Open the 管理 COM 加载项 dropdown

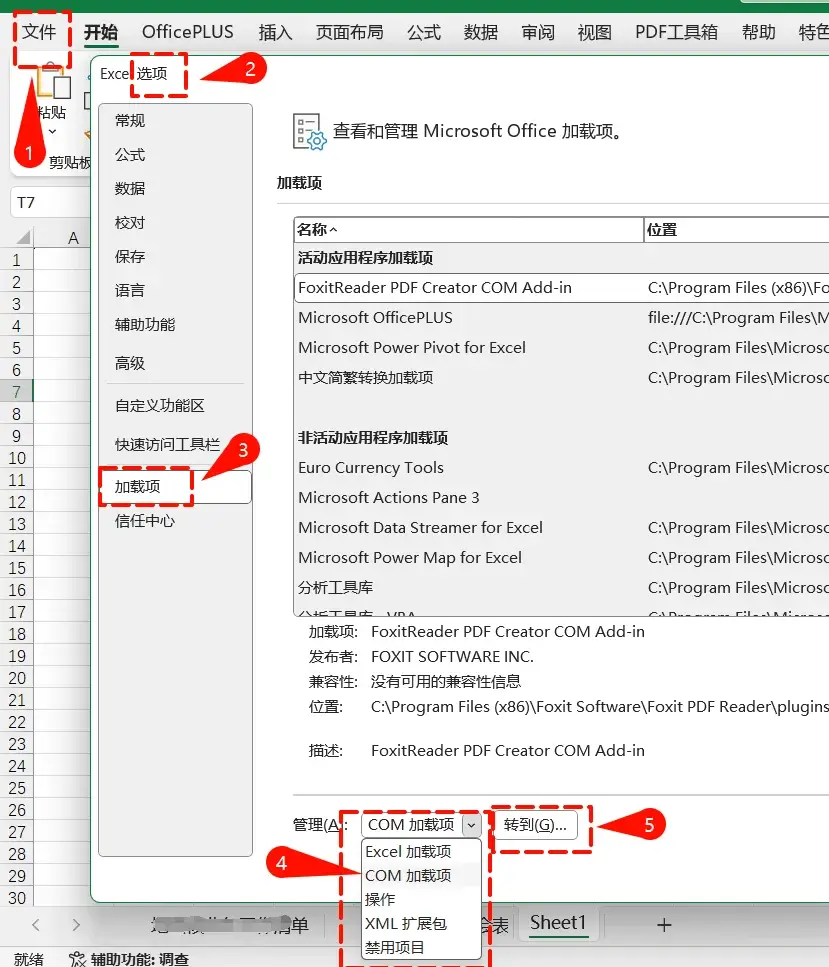421,825
